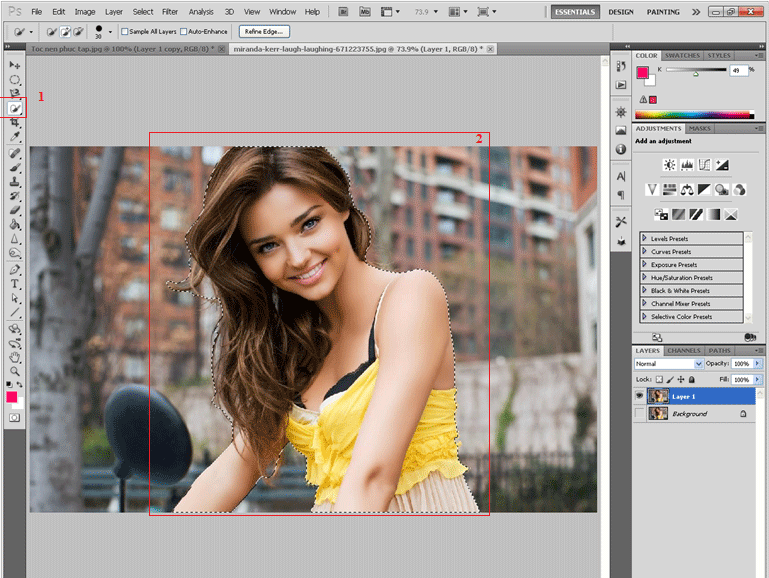Select the Quick Selection tool
Screen dimensions: 769x578
(15, 108)
